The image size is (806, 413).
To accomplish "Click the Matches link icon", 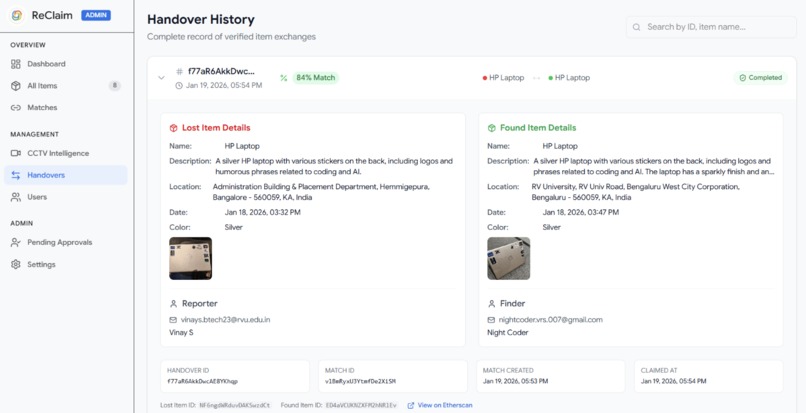I will [x=16, y=107].
